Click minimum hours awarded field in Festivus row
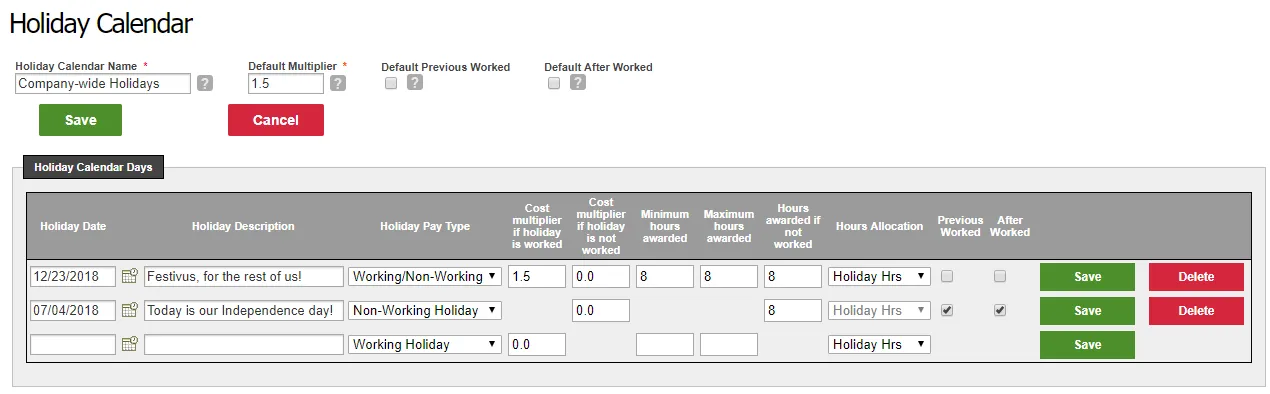 point(665,277)
